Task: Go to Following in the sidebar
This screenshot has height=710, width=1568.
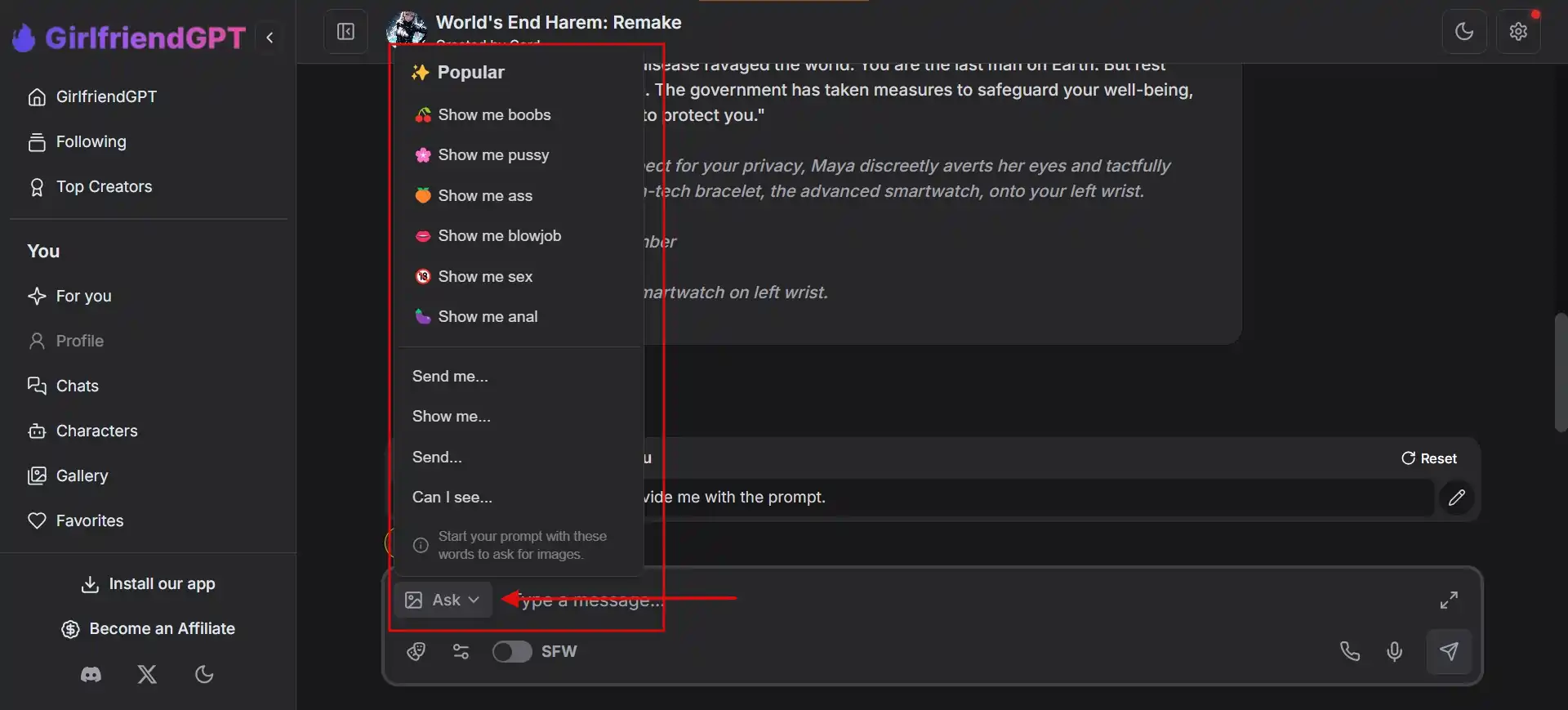Action: point(77,141)
